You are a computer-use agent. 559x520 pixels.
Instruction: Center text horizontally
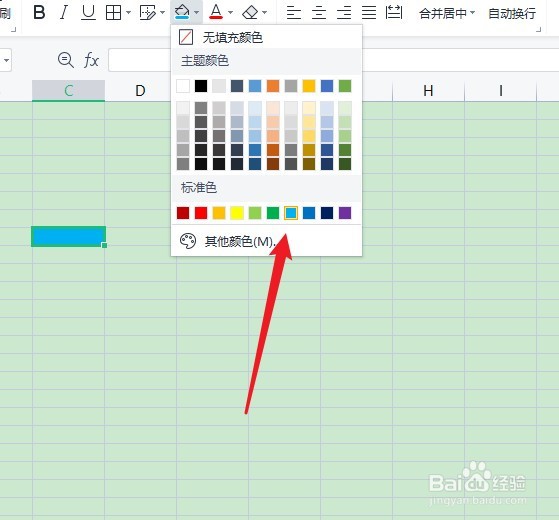tap(319, 13)
